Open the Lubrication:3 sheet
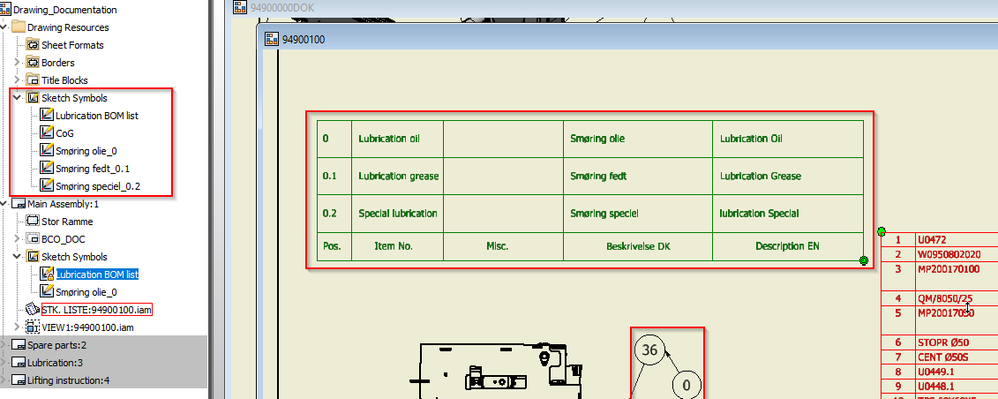 click(55, 363)
